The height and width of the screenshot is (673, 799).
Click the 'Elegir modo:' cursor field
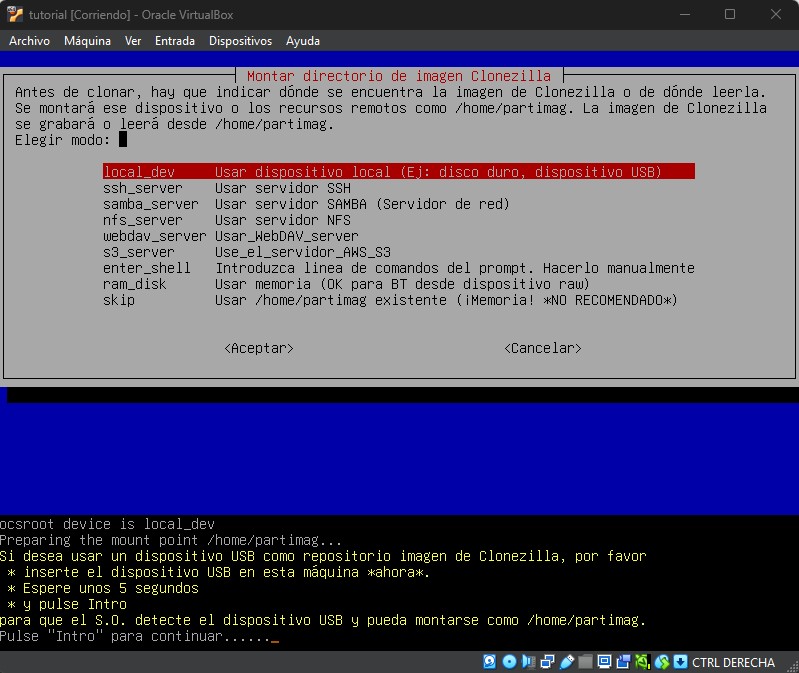(x=123, y=140)
